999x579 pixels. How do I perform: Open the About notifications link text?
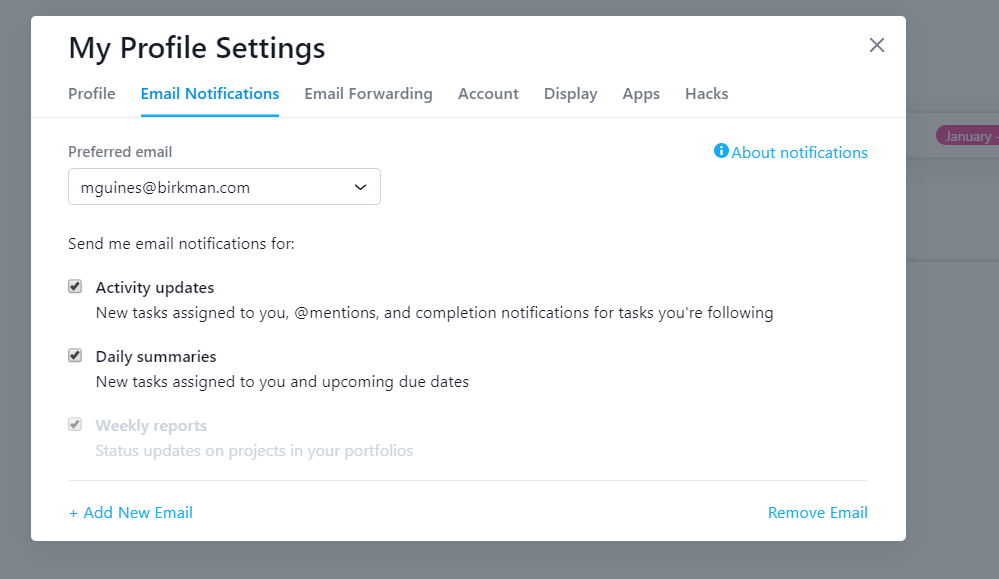pos(799,153)
